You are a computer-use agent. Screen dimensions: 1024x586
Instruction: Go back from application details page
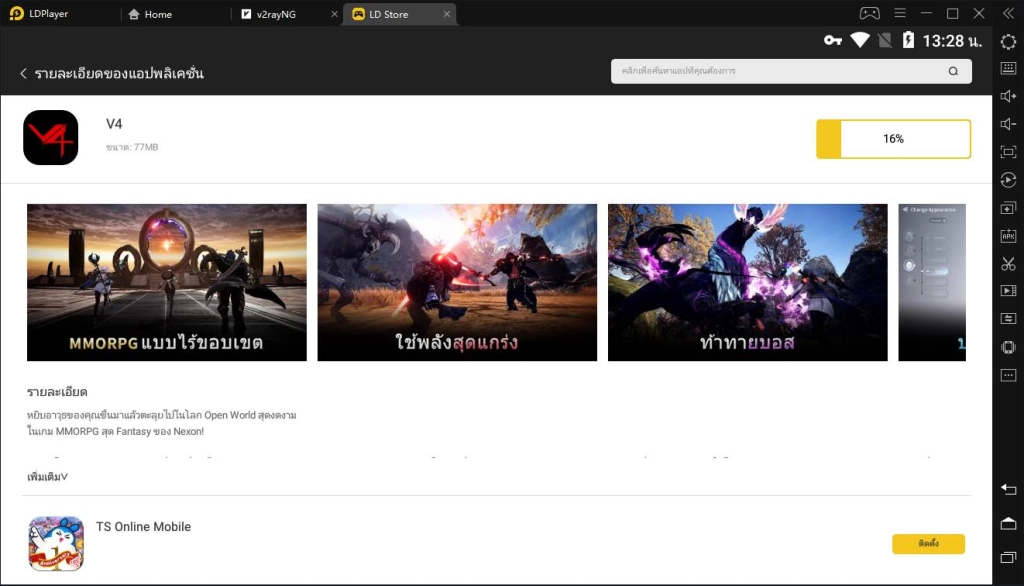pyautogui.click(x=24, y=73)
